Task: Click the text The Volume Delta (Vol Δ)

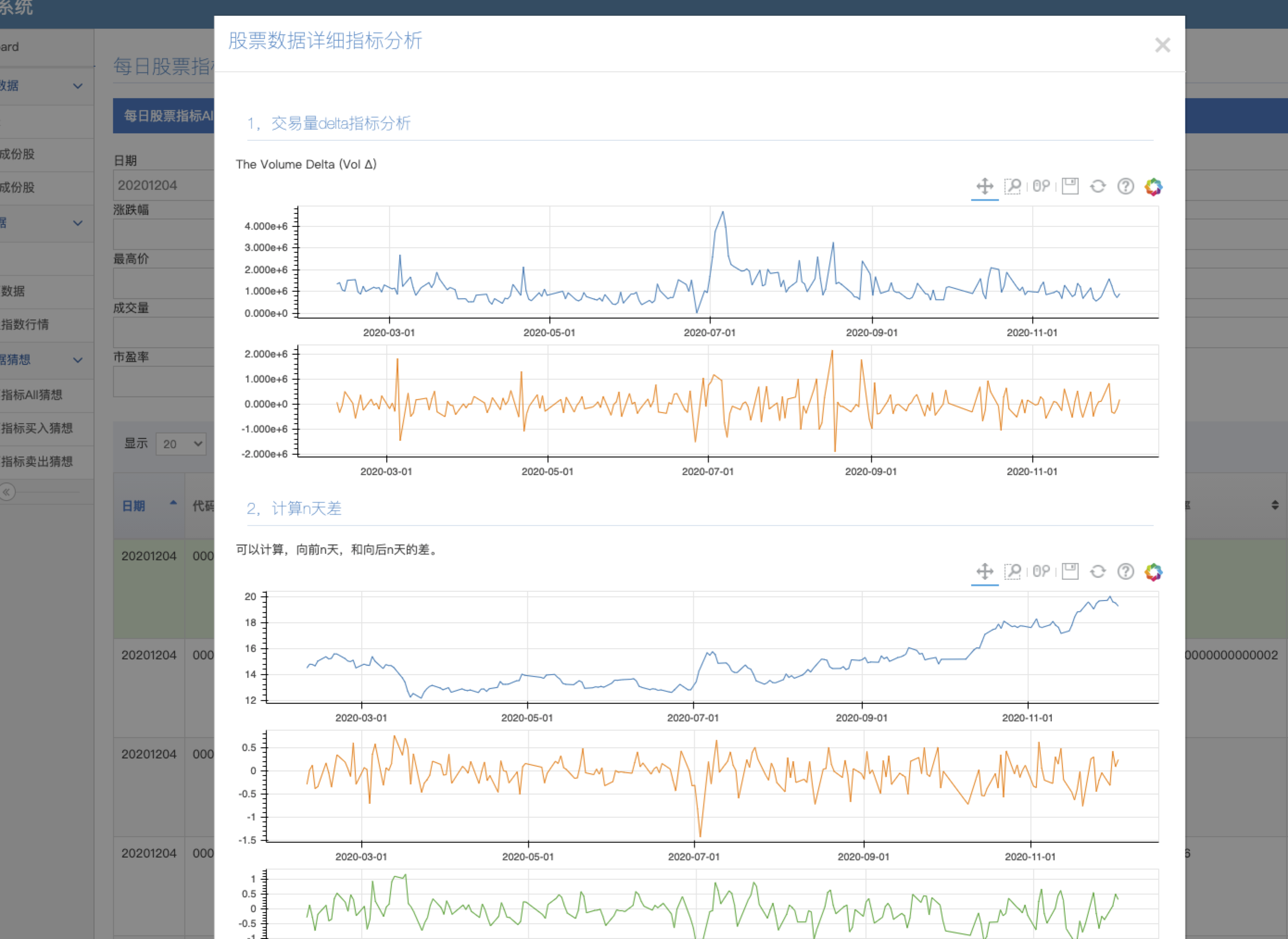Action: point(306,164)
